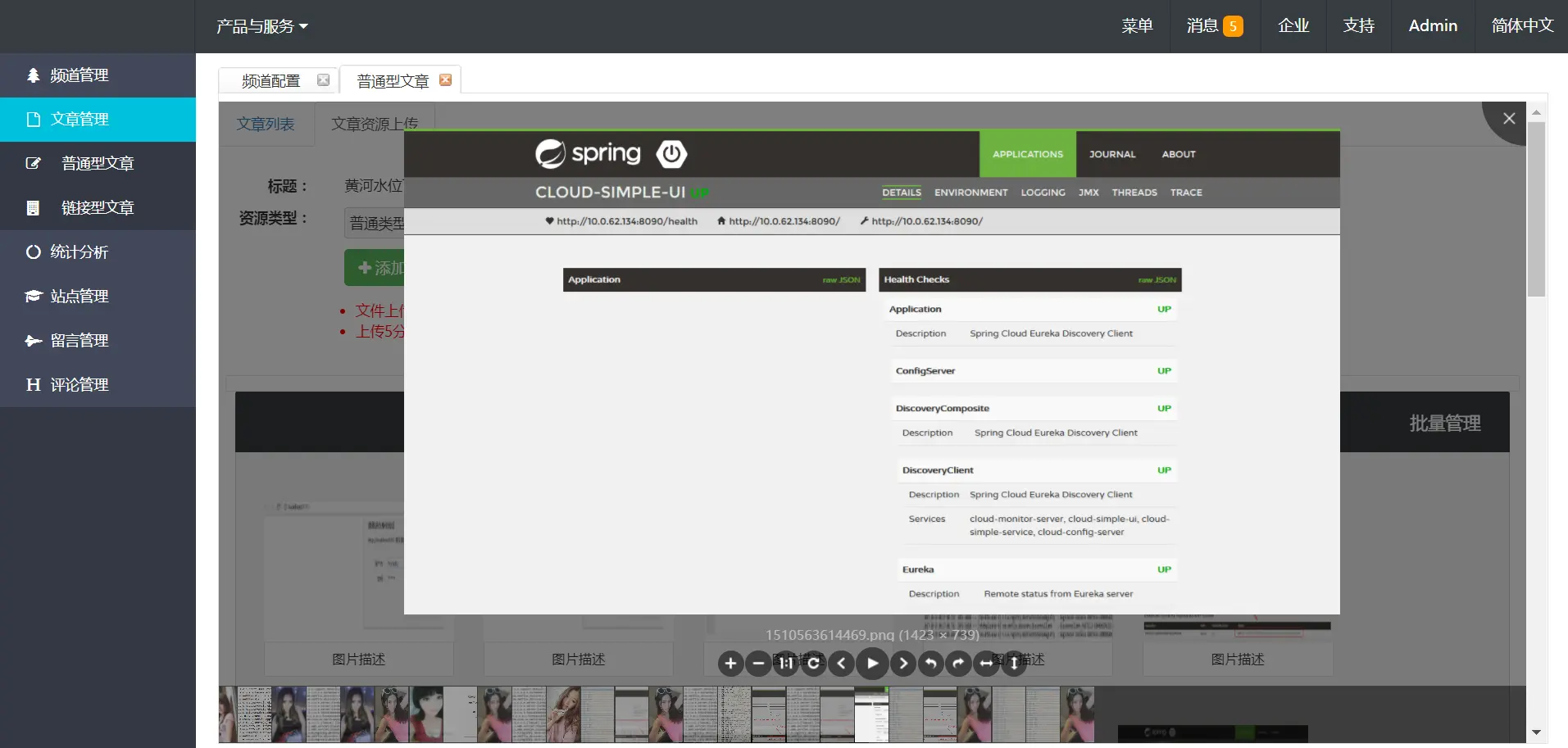The image size is (1568, 748).
Task: Open the 资源类型 combo box
Action: [375, 224]
